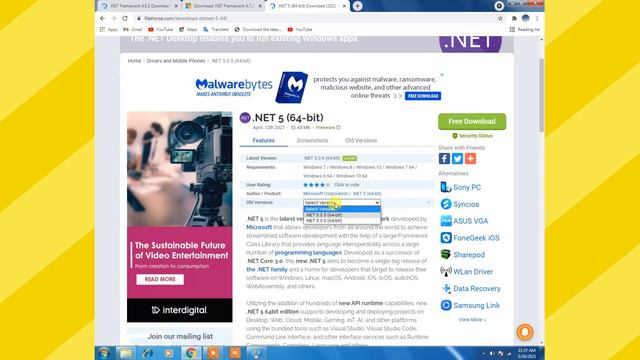Open the Gmail bookmark

[133, 29]
